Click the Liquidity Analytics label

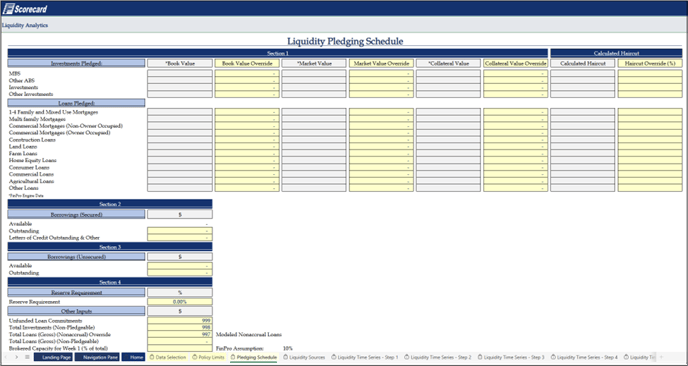[25, 25]
